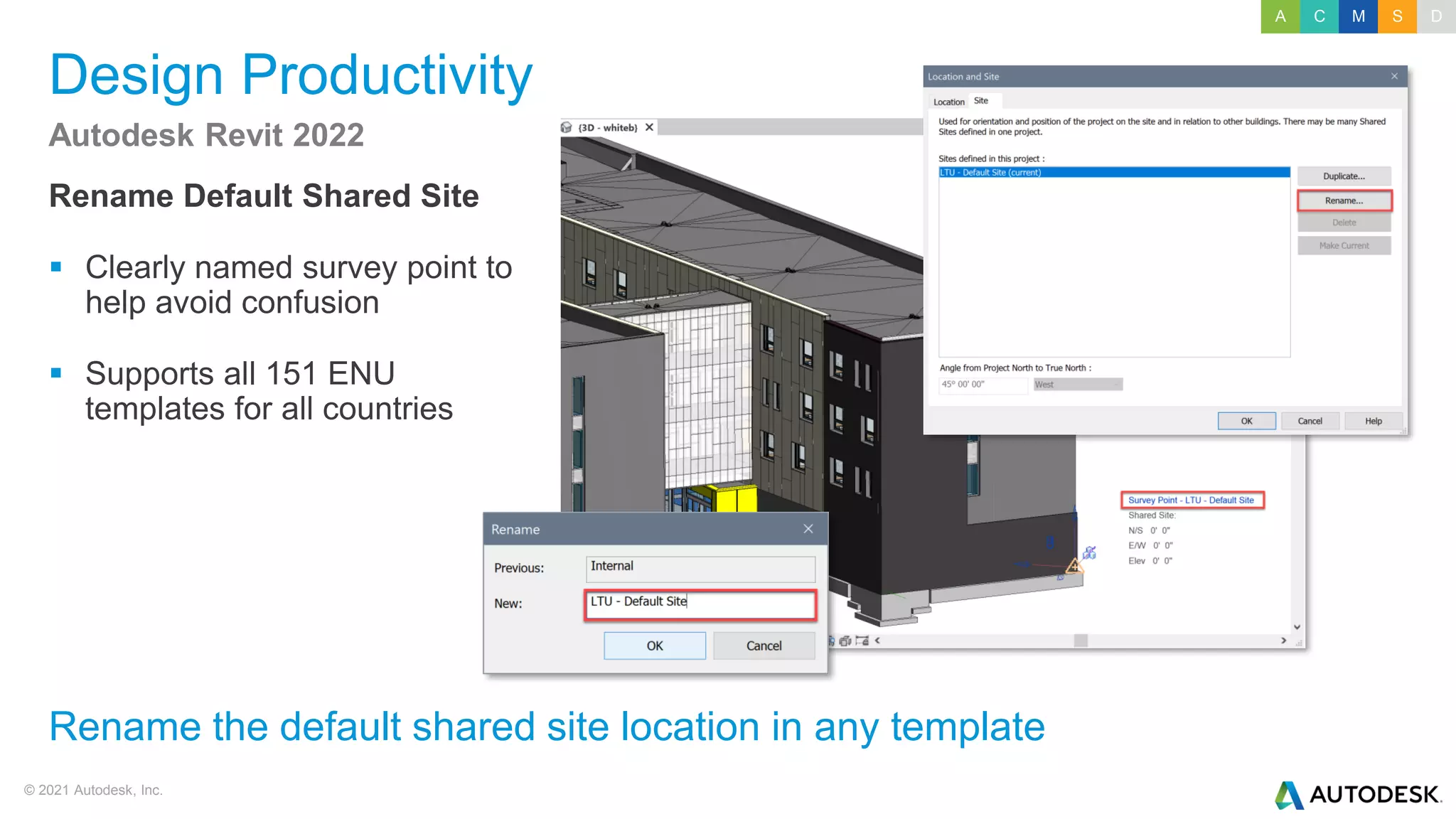Click the horizontal scrollbar thumb in the view

pyautogui.click(x=1081, y=641)
